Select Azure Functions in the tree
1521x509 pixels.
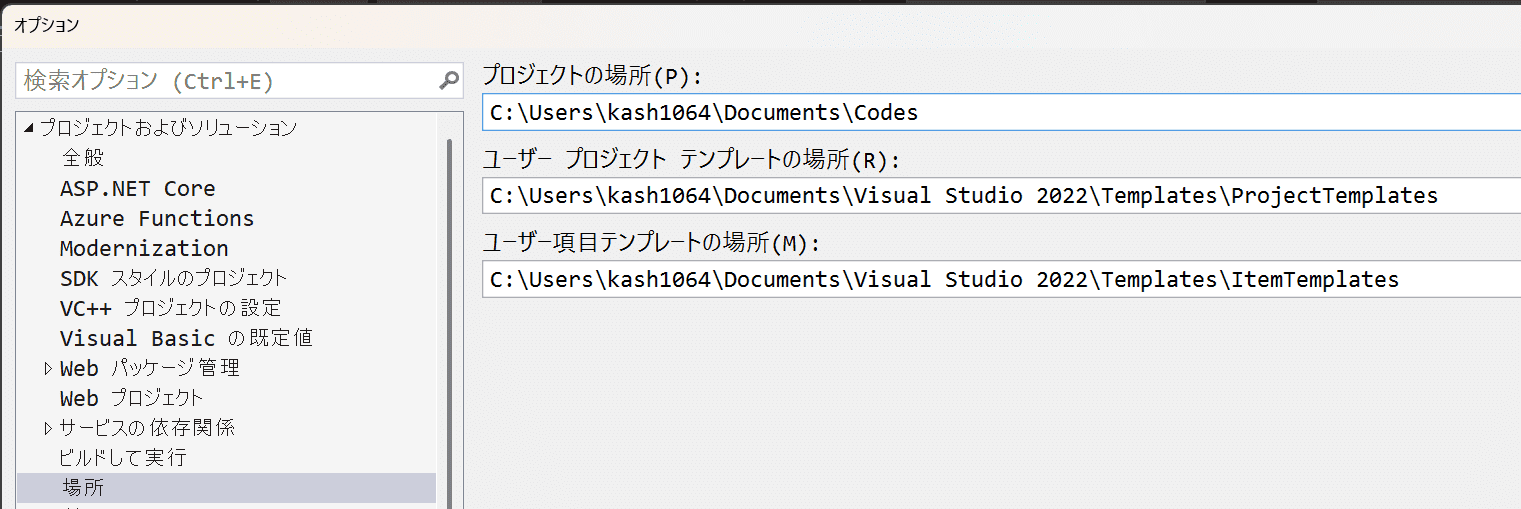click(156, 218)
